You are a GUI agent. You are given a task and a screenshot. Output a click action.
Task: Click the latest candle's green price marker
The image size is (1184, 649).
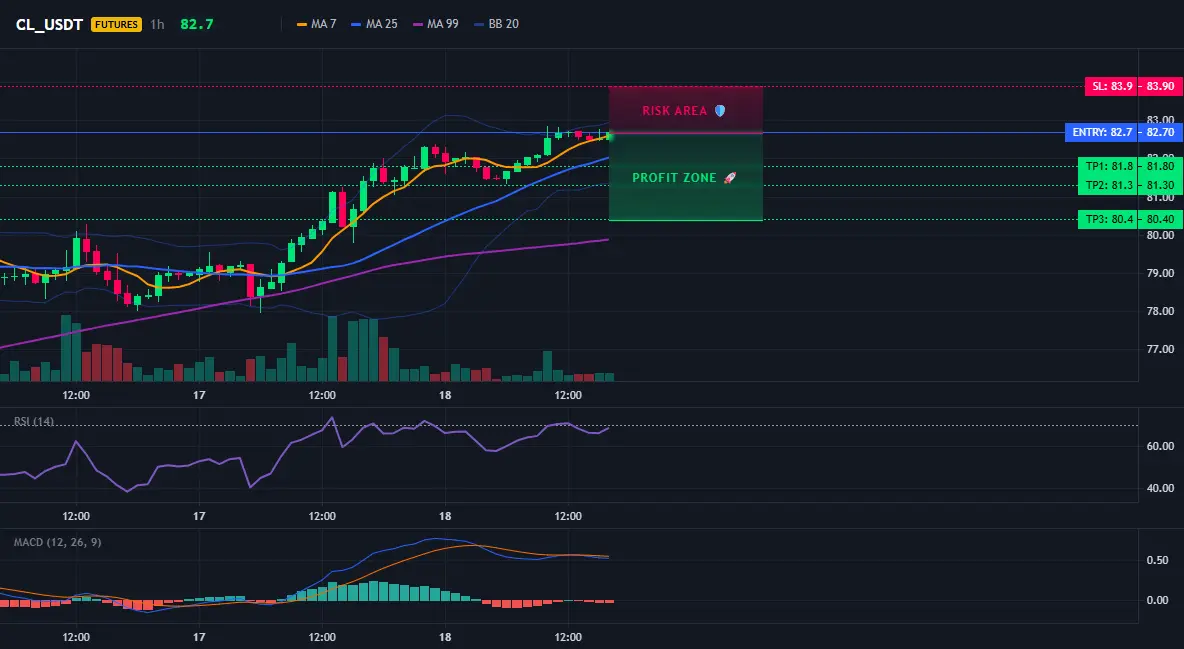pyautogui.click(x=610, y=136)
